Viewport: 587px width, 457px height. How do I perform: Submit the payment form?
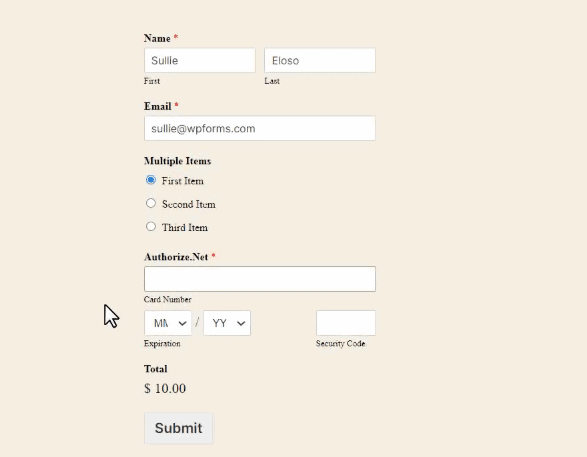click(179, 428)
